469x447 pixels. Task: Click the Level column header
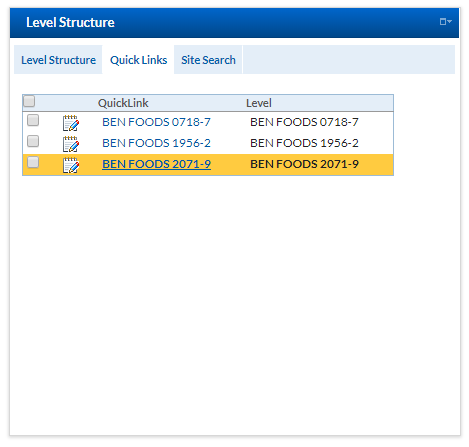click(259, 103)
